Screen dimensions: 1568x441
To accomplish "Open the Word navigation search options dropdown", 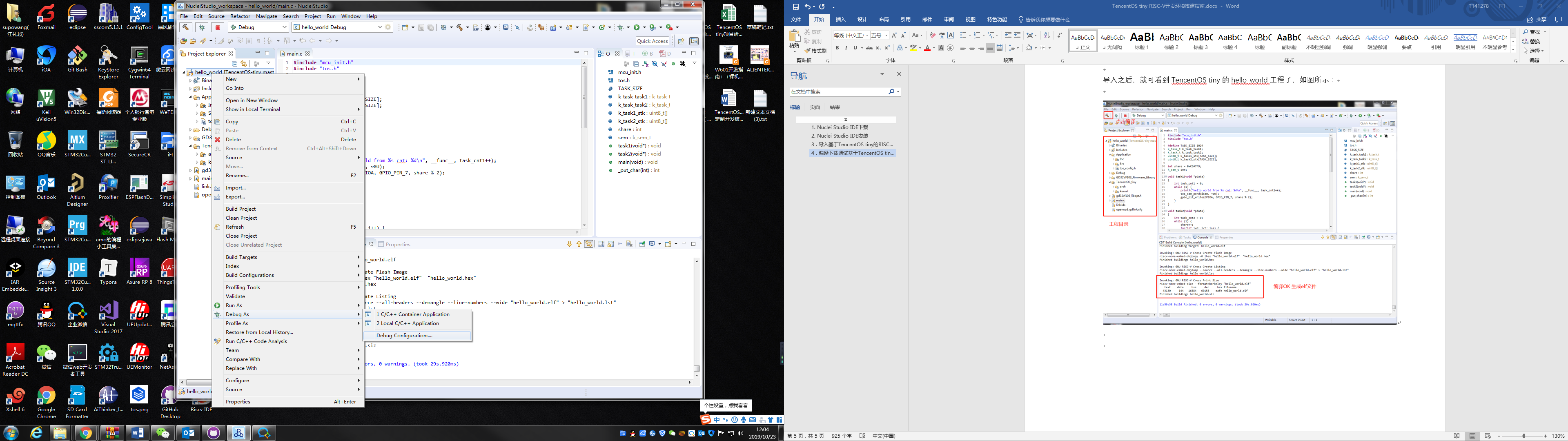I will click(x=898, y=91).
